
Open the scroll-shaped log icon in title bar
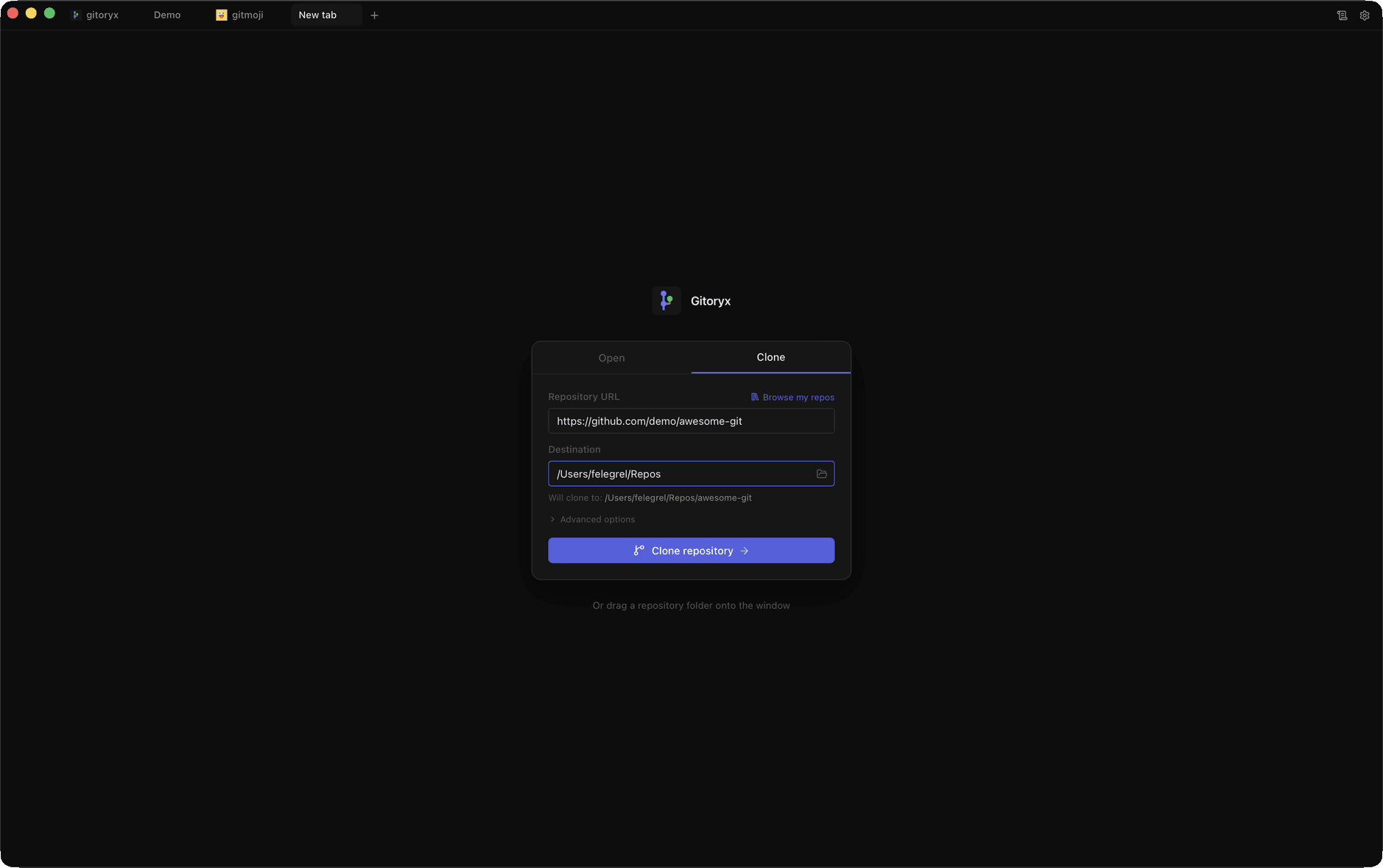1342,15
